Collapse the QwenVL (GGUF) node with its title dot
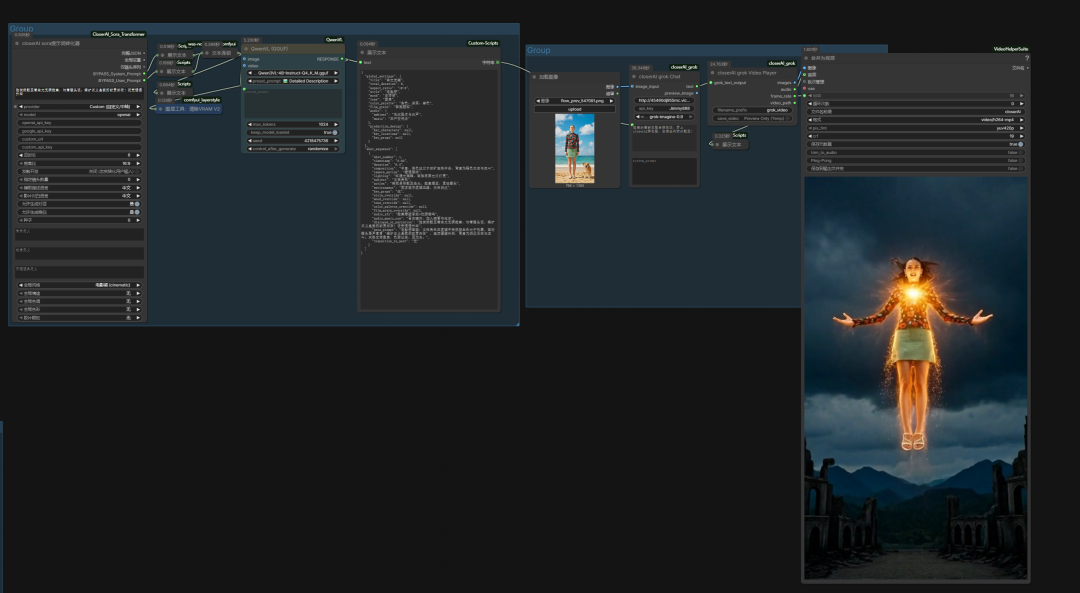Viewport: 1080px width, 593px height. tap(247, 49)
